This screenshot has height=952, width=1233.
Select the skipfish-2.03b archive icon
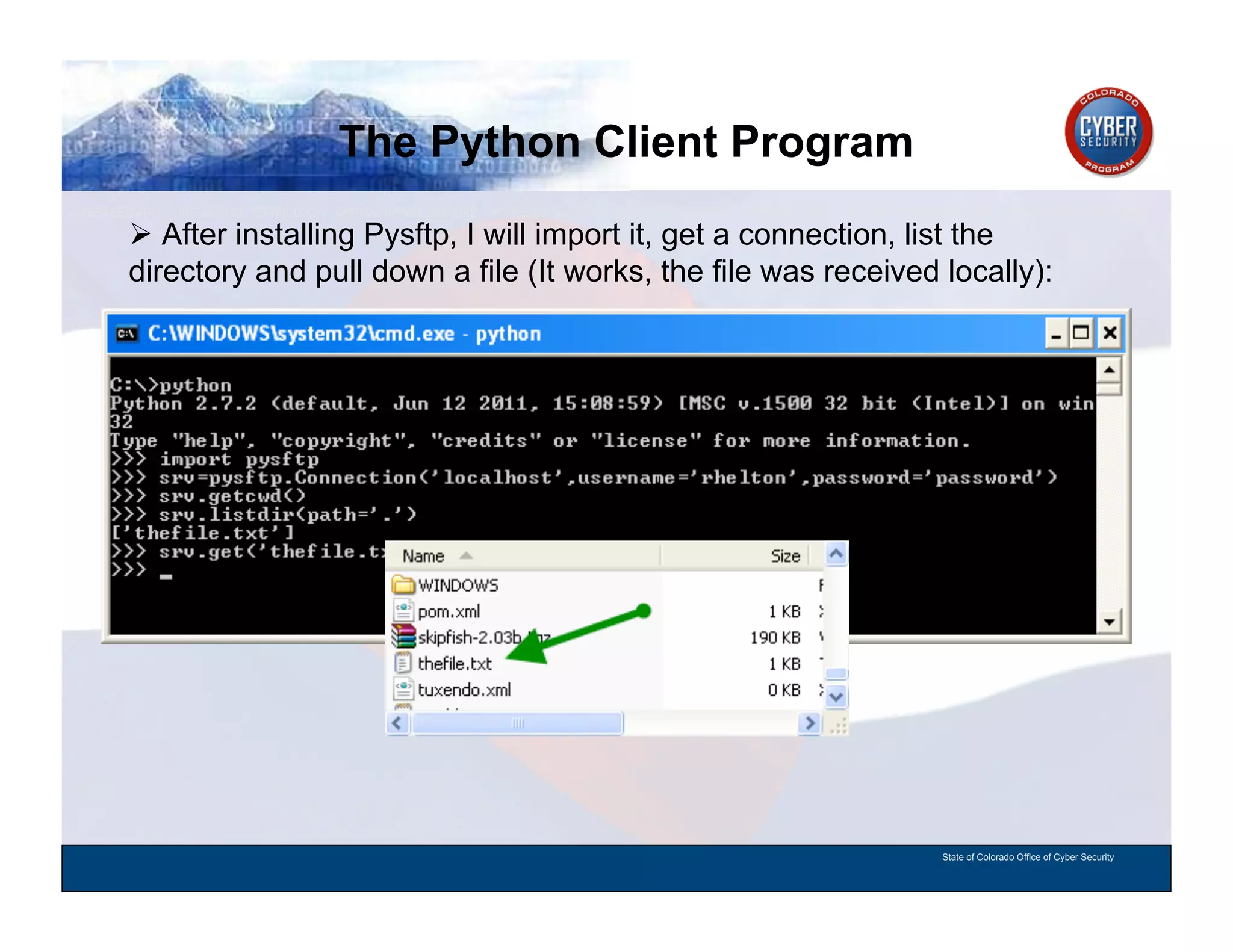pyautogui.click(x=403, y=637)
